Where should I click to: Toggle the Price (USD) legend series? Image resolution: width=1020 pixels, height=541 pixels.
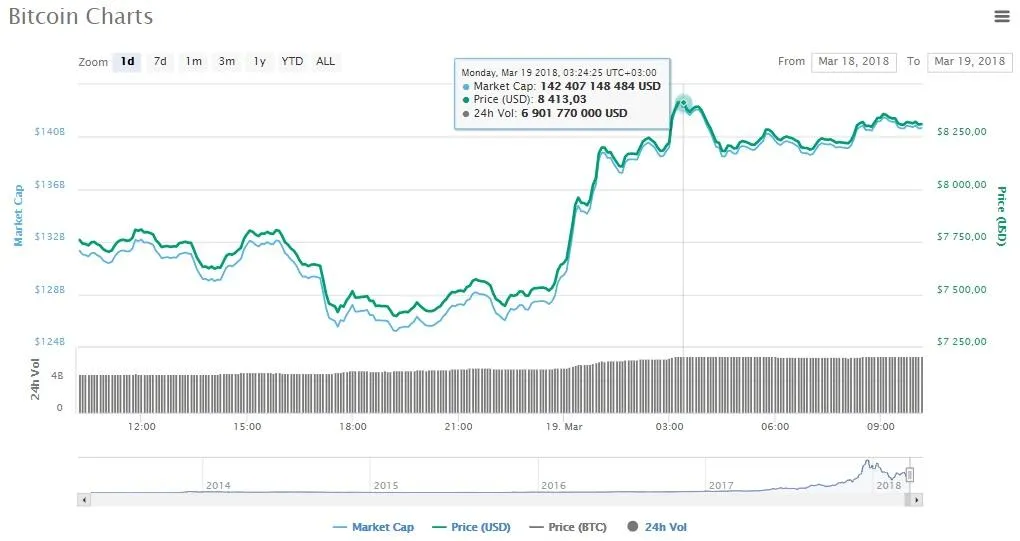pos(469,527)
